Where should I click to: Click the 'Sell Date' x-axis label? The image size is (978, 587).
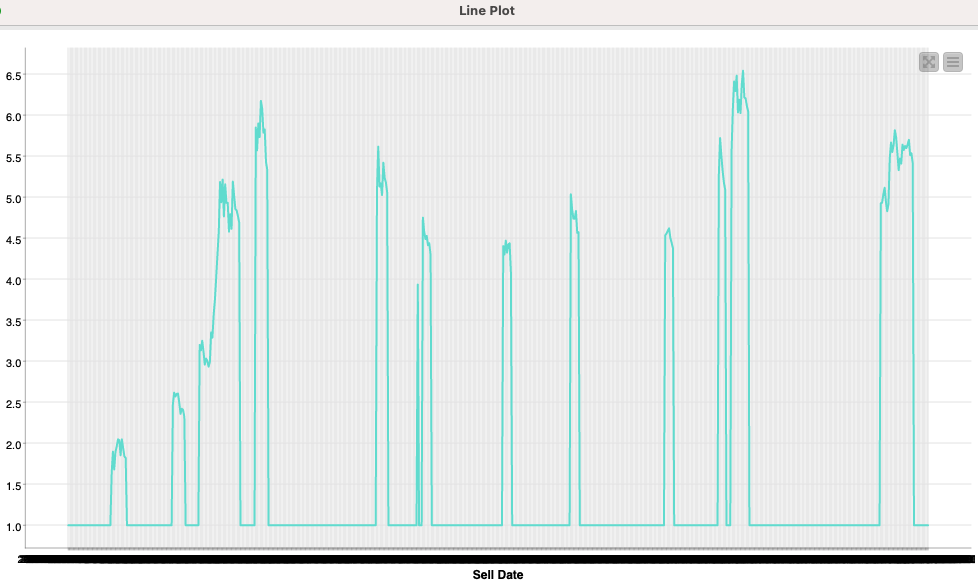pos(498,575)
